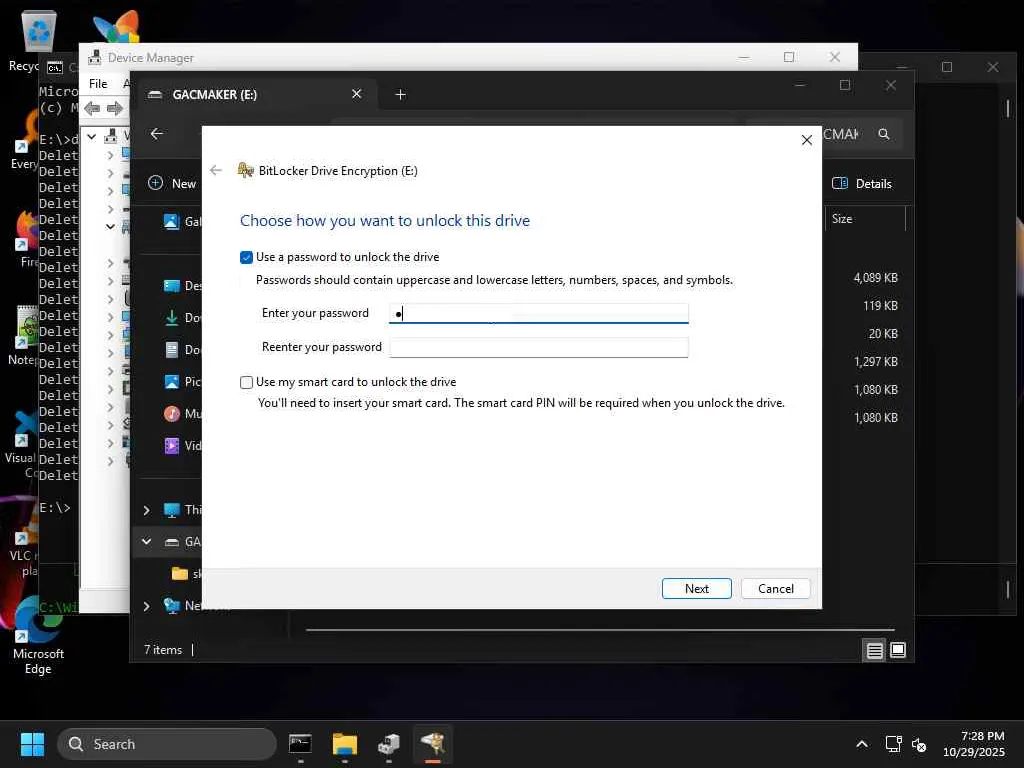Viewport: 1024px width, 768px height.
Task: Click Device Manager back toolbar arrow
Action: click(x=92, y=108)
